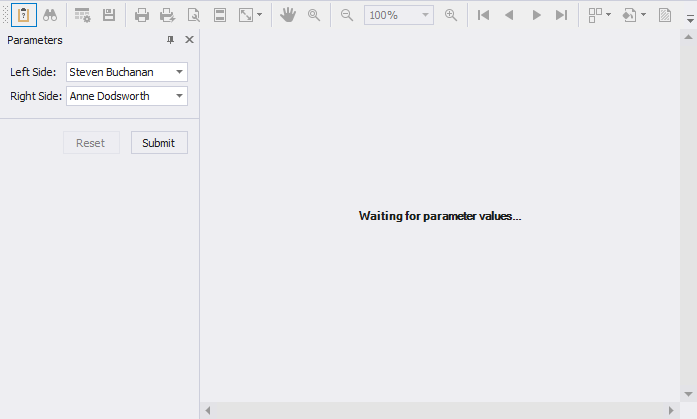Open Search with the binoculars icon
Image resolution: width=697 pixels, height=419 pixels.
[49, 15]
